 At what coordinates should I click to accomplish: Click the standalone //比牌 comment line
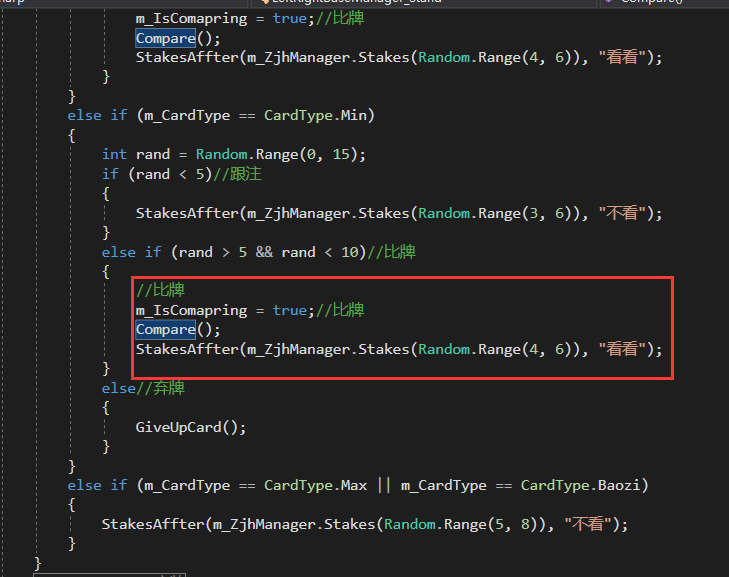click(160, 291)
